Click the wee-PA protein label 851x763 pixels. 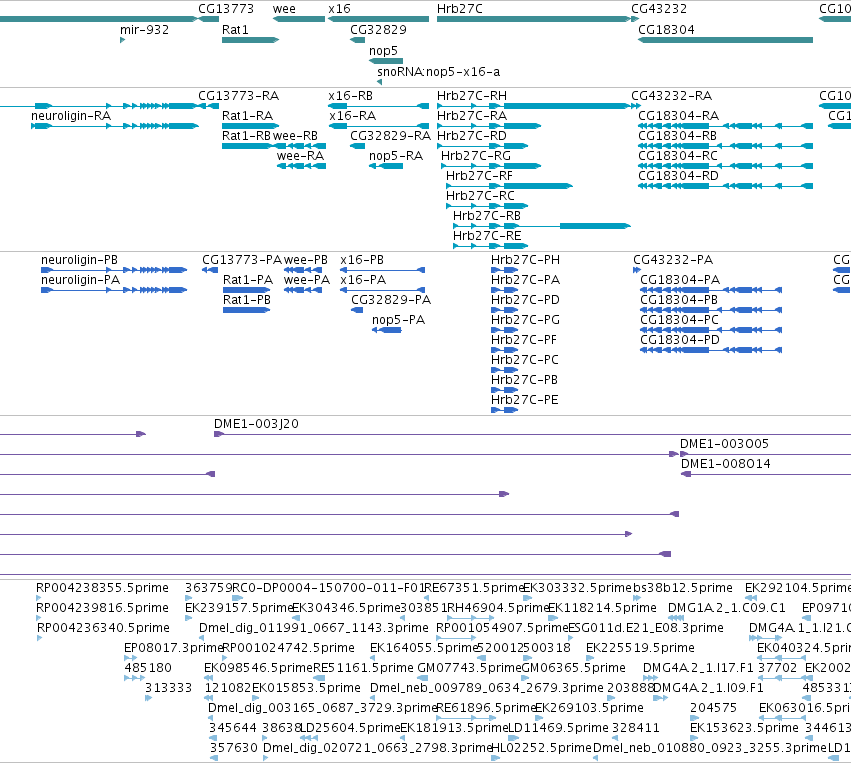[x=307, y=281]
